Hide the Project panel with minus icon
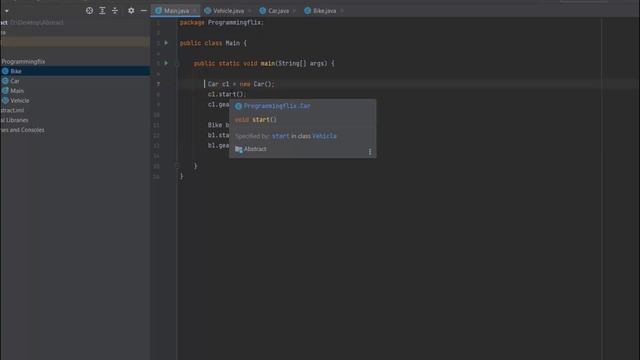Screen dimensions: 640x360 pyautogui.click(x=144, y=11)
